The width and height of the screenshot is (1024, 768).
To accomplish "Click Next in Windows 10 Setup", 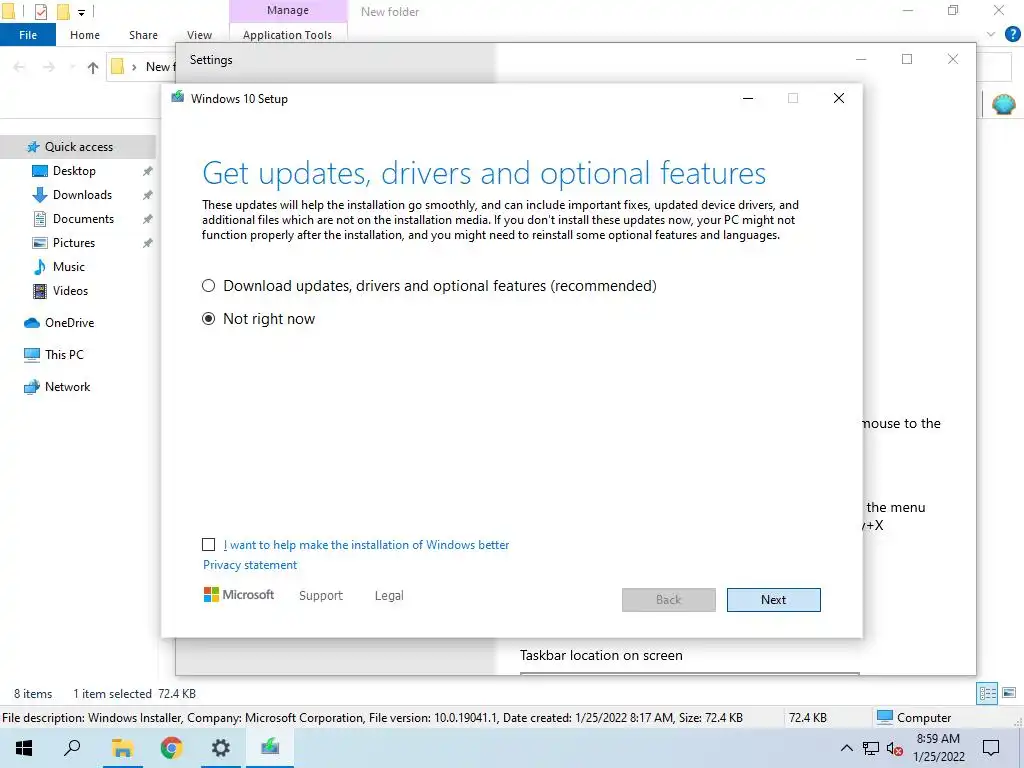I will pyautogui.click(x=773, y=600).
